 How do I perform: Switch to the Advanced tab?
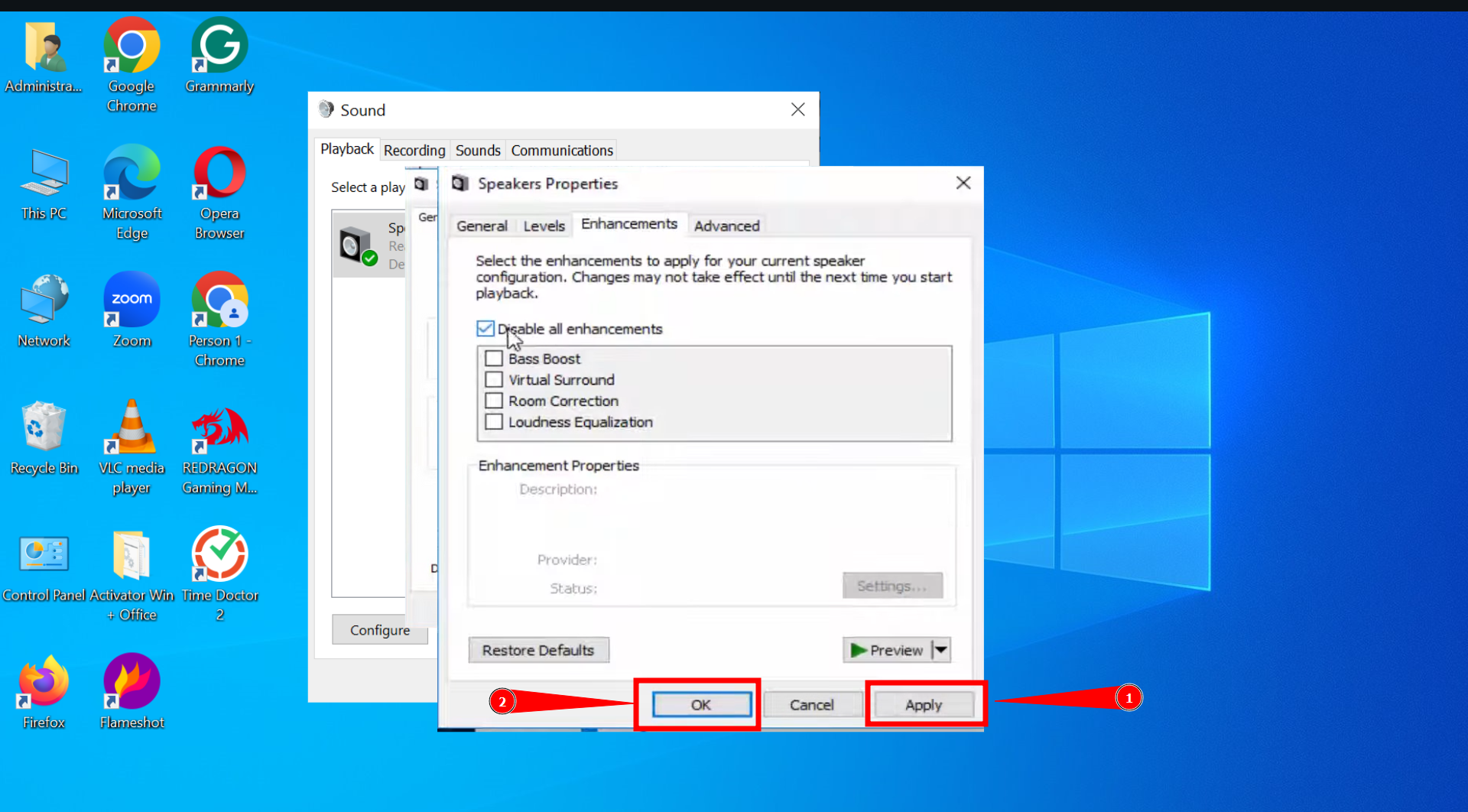[x=726, y=226]
